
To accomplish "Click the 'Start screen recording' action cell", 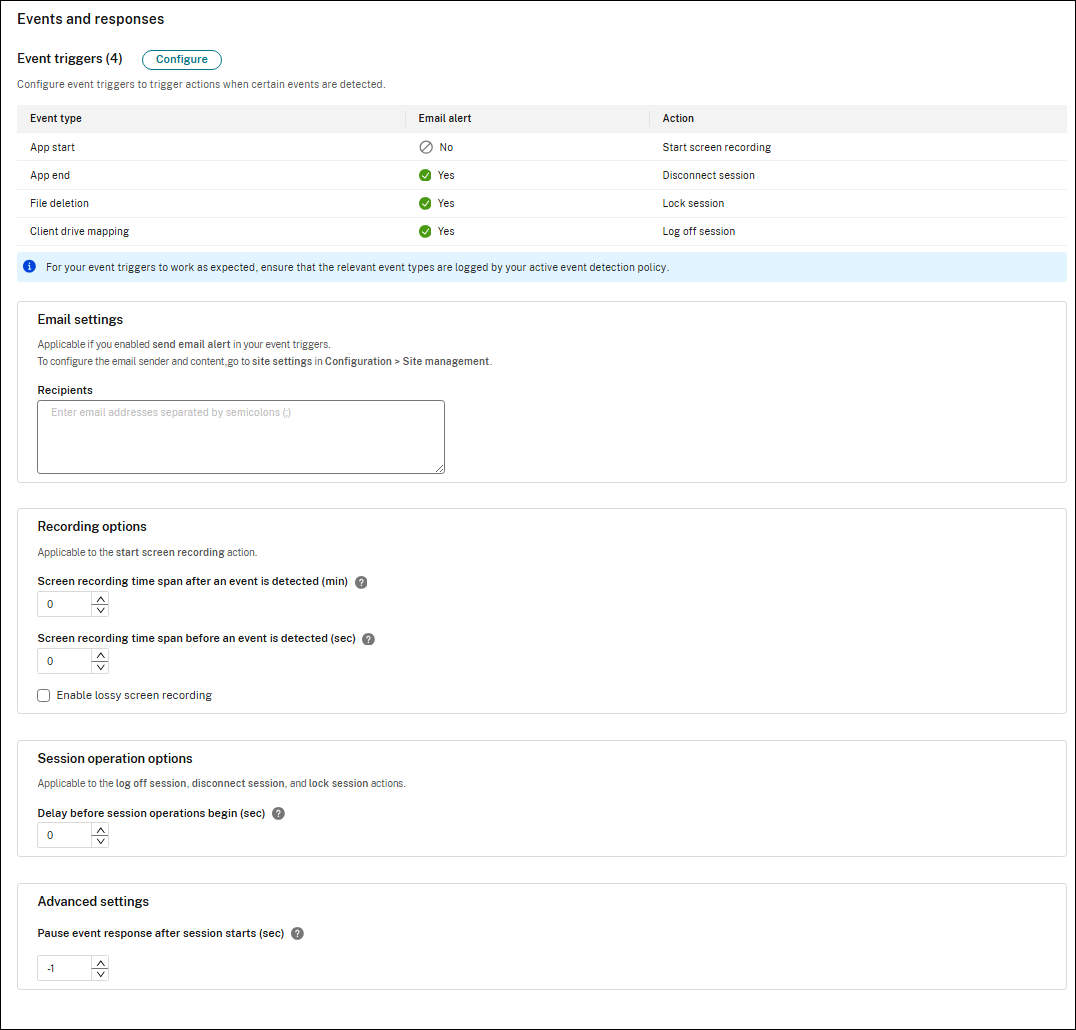I will coord(716,148).
